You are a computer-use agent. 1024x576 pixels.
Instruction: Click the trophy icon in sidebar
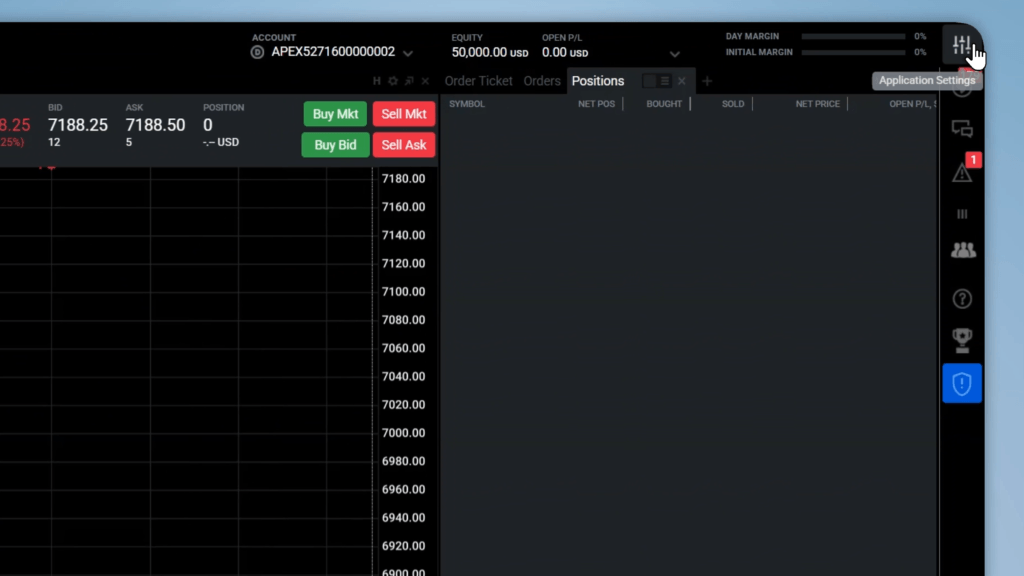[x=962, y=340]
